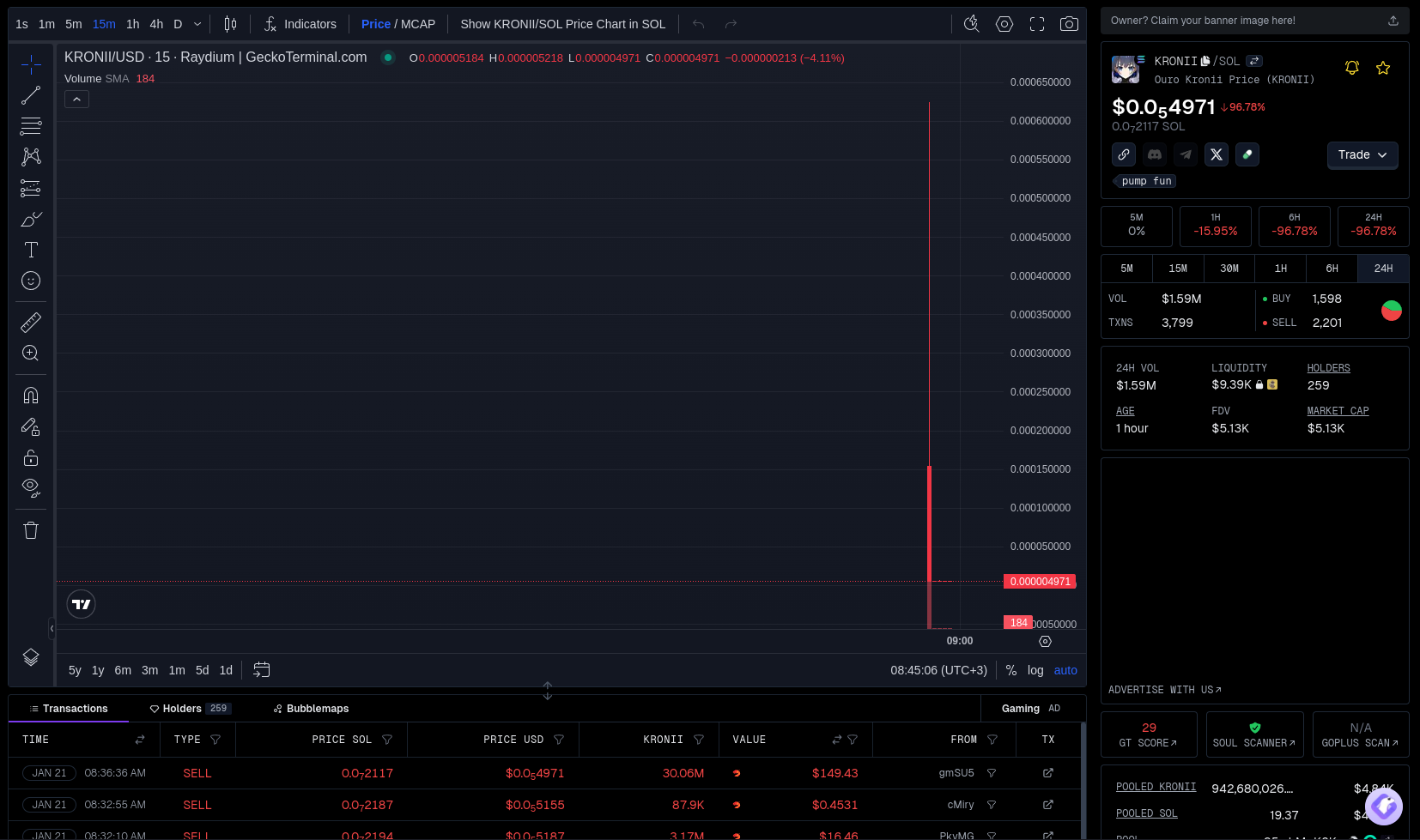This screenshot has width=1420, height=840.
Task: Open the emoji icons tool
Action: click(x=31, y=281)
